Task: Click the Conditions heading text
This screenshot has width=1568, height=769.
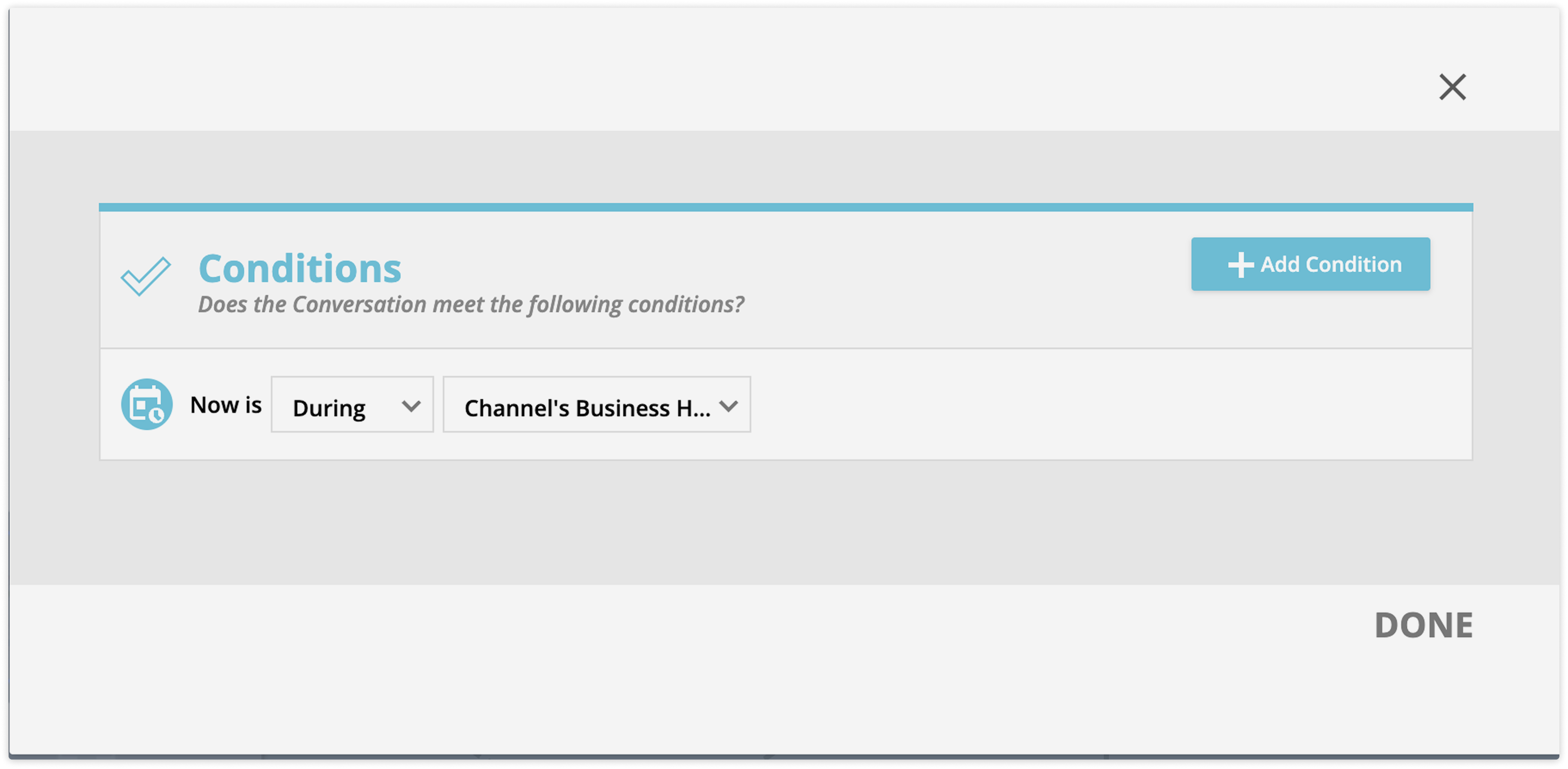Action: tap(300, 268)
